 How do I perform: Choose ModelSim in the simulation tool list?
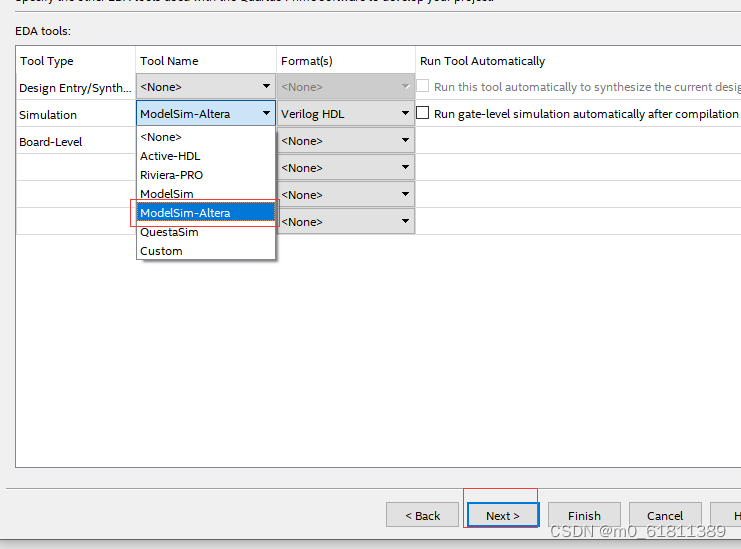(x=206, y=194)
